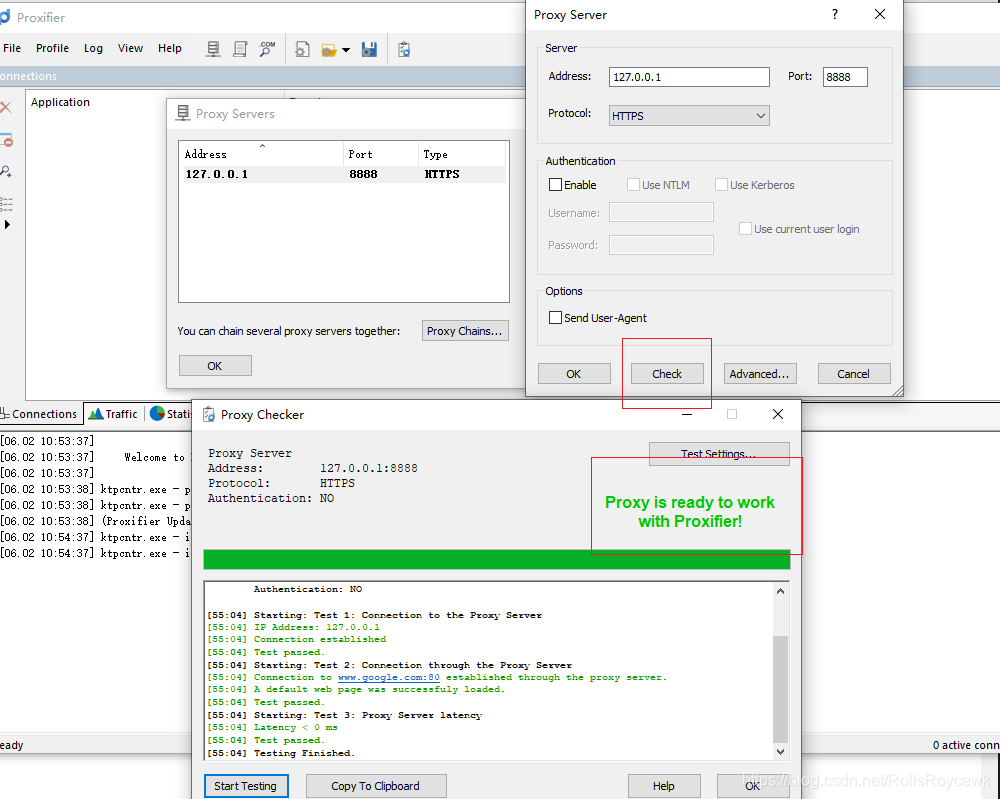
Task: Click the Address field showing 127.0.0.1
Action: tap(689, 77)
